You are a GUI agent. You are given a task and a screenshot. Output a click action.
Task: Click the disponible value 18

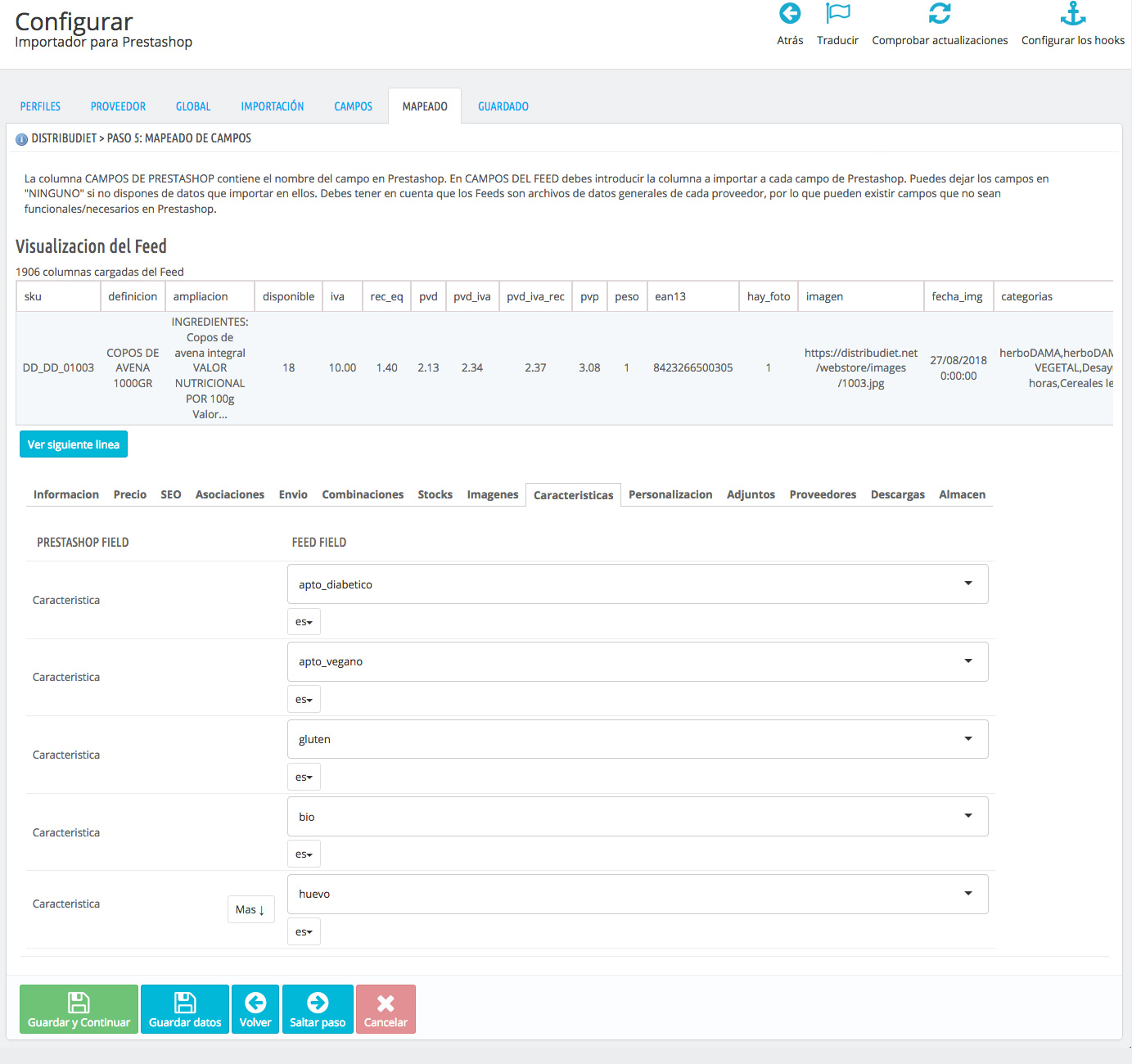(289, 368)
